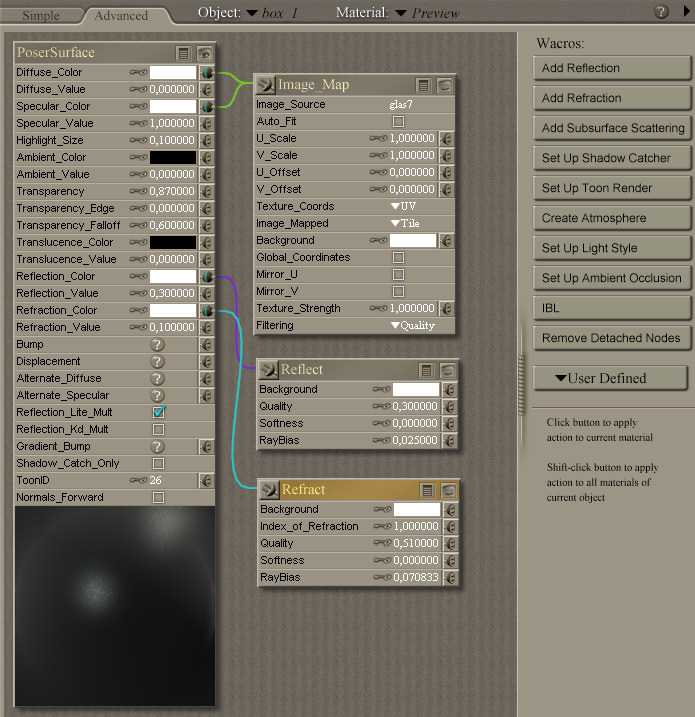The width and height of the screenshot is (695, 717).
Task: Toggle Image_Map node preview eye icon
Action: coord(445,86)
